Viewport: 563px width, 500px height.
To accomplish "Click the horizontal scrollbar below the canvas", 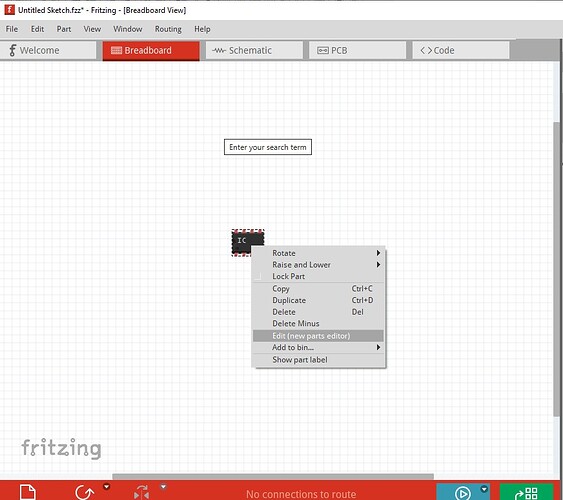I will [x=273, y=477].
